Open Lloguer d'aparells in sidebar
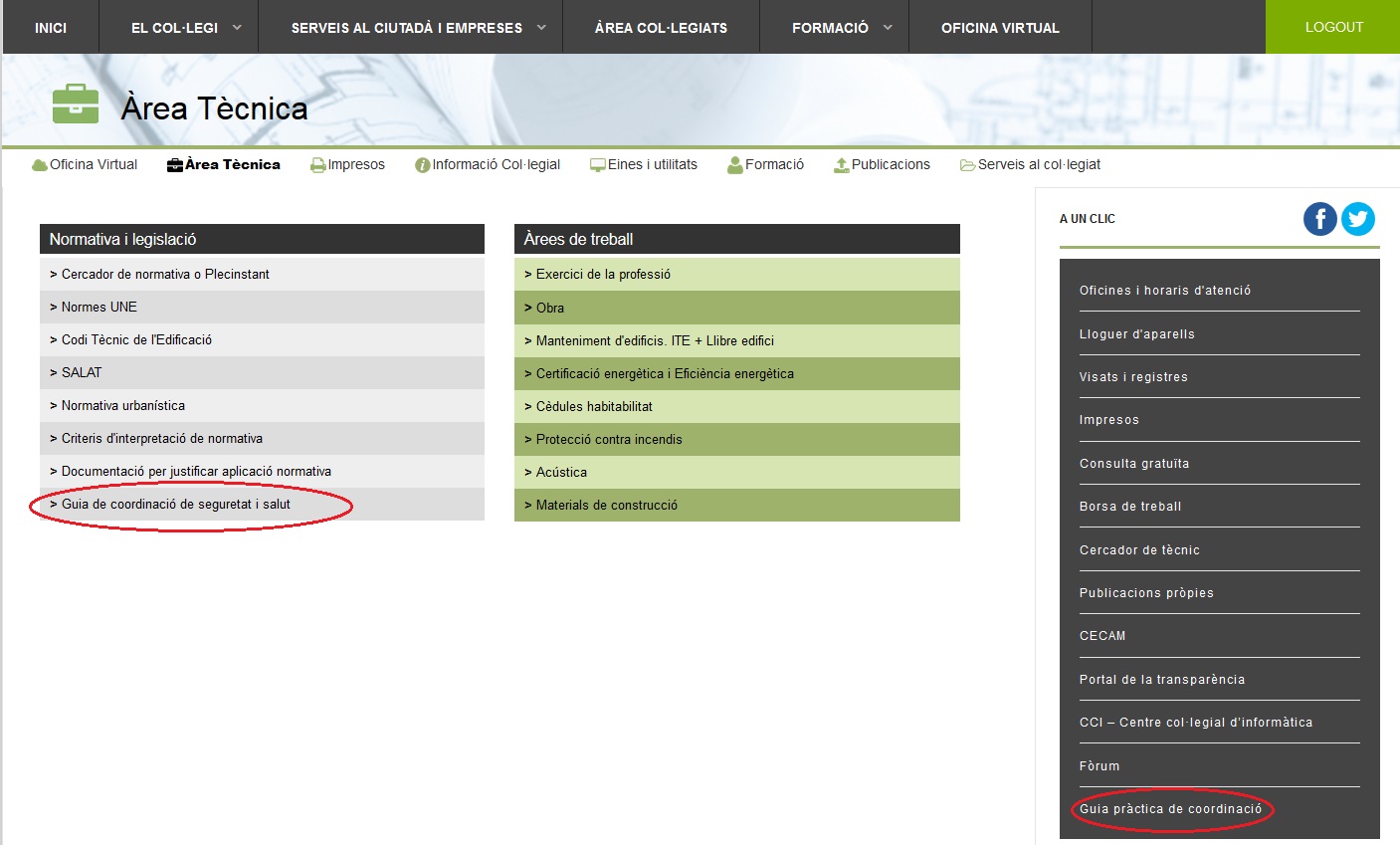1400x845 pixels. [x=1137, y=334]
